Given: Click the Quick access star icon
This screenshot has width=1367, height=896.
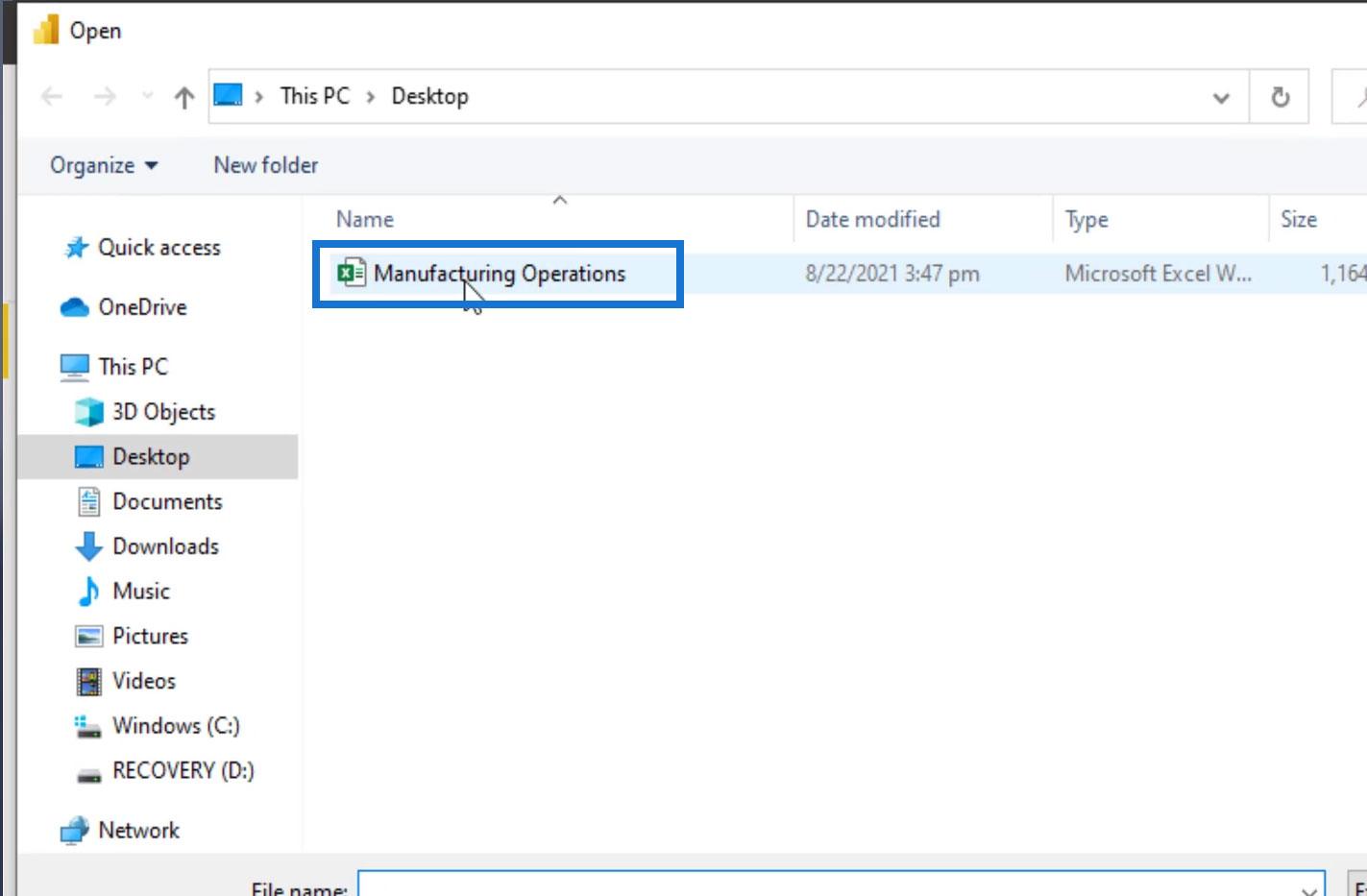Looking at the screenshot, I should (x=76, y=248).
